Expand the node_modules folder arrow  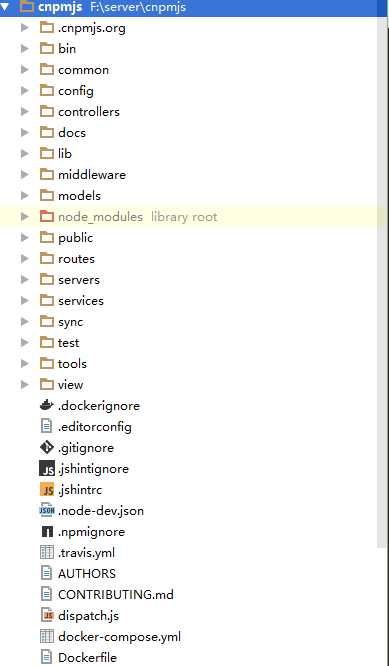coord(25,217)
